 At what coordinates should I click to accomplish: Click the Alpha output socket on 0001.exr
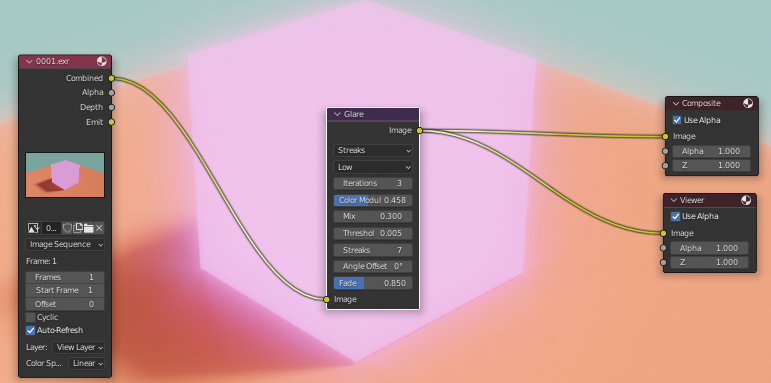(112, 92)
